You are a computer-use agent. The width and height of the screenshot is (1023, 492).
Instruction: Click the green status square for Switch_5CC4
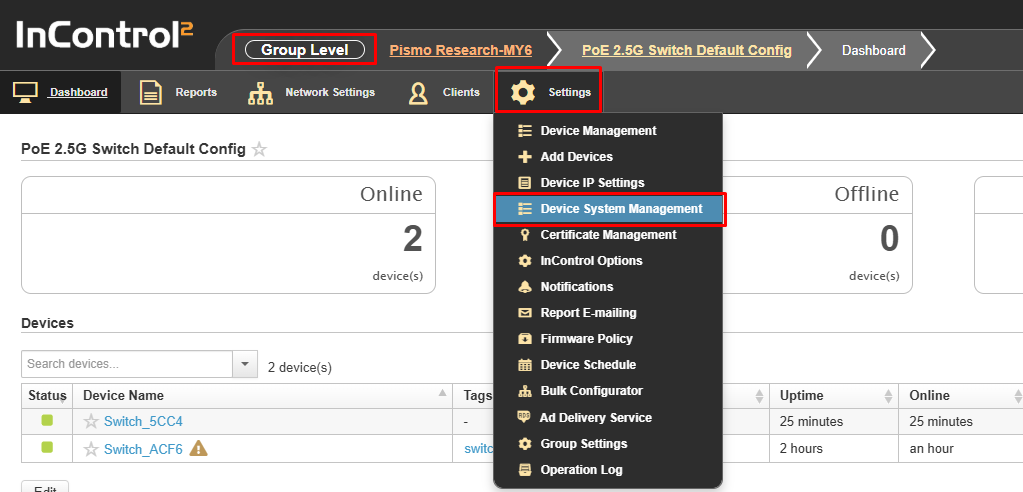(47, 421)
